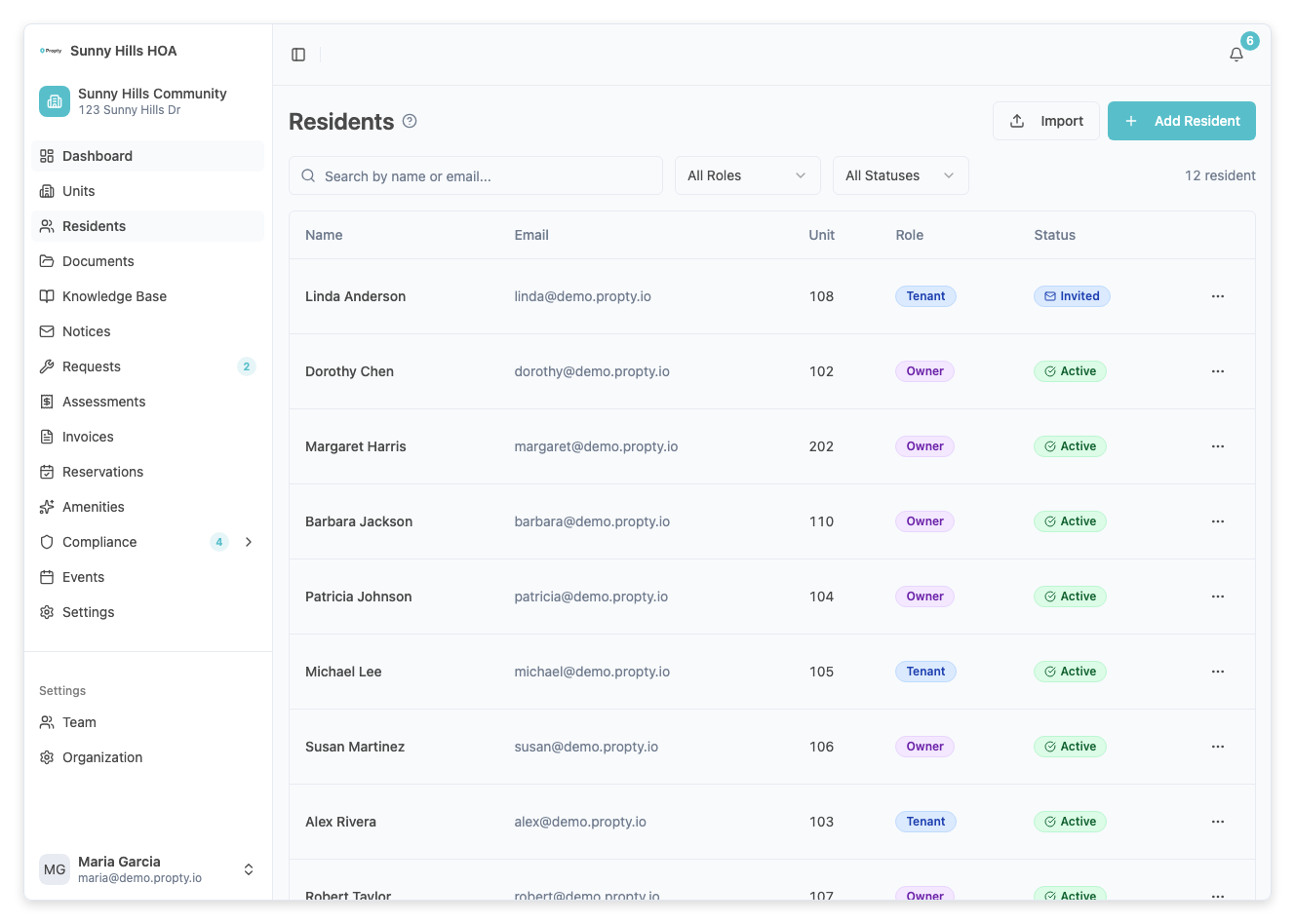The height and width of the screenshot is (924, 1295).
Task: Click the Add Resident button
Action: click(1181, 121)
